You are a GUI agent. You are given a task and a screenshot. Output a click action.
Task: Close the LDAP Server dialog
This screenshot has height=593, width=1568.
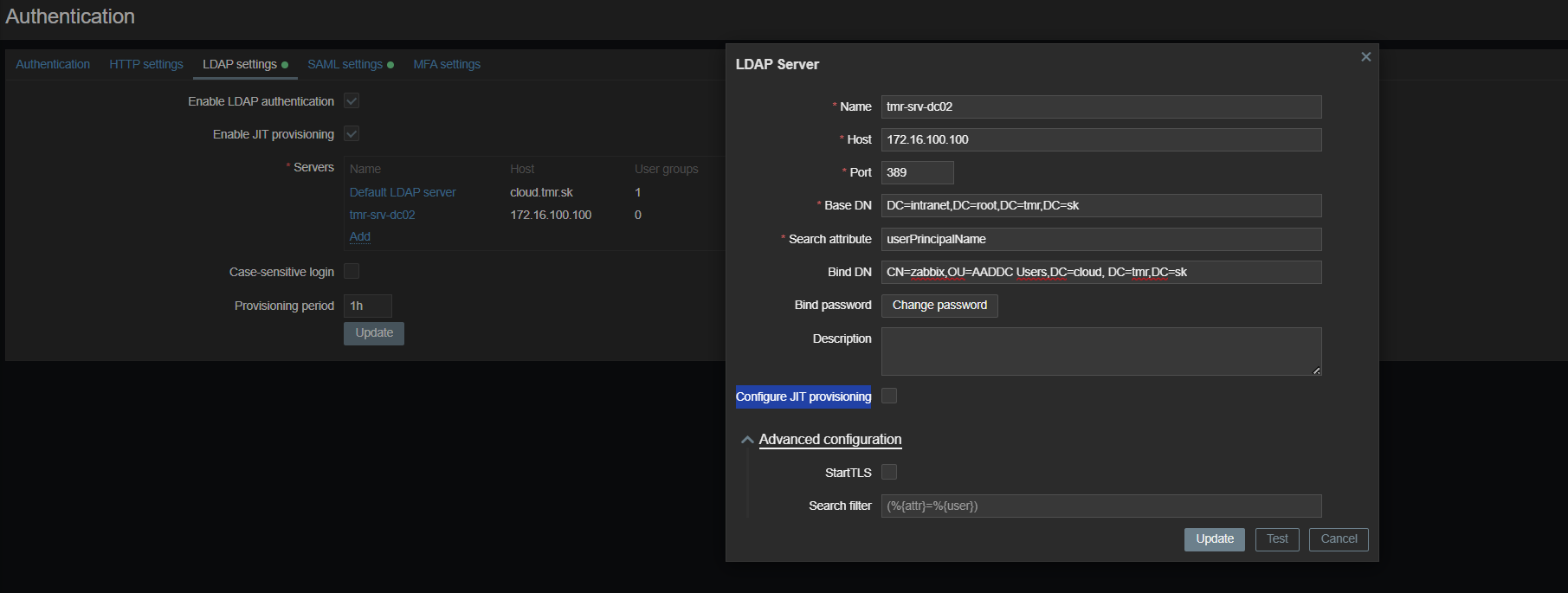pyautogui.click(x=1365, y=57)
